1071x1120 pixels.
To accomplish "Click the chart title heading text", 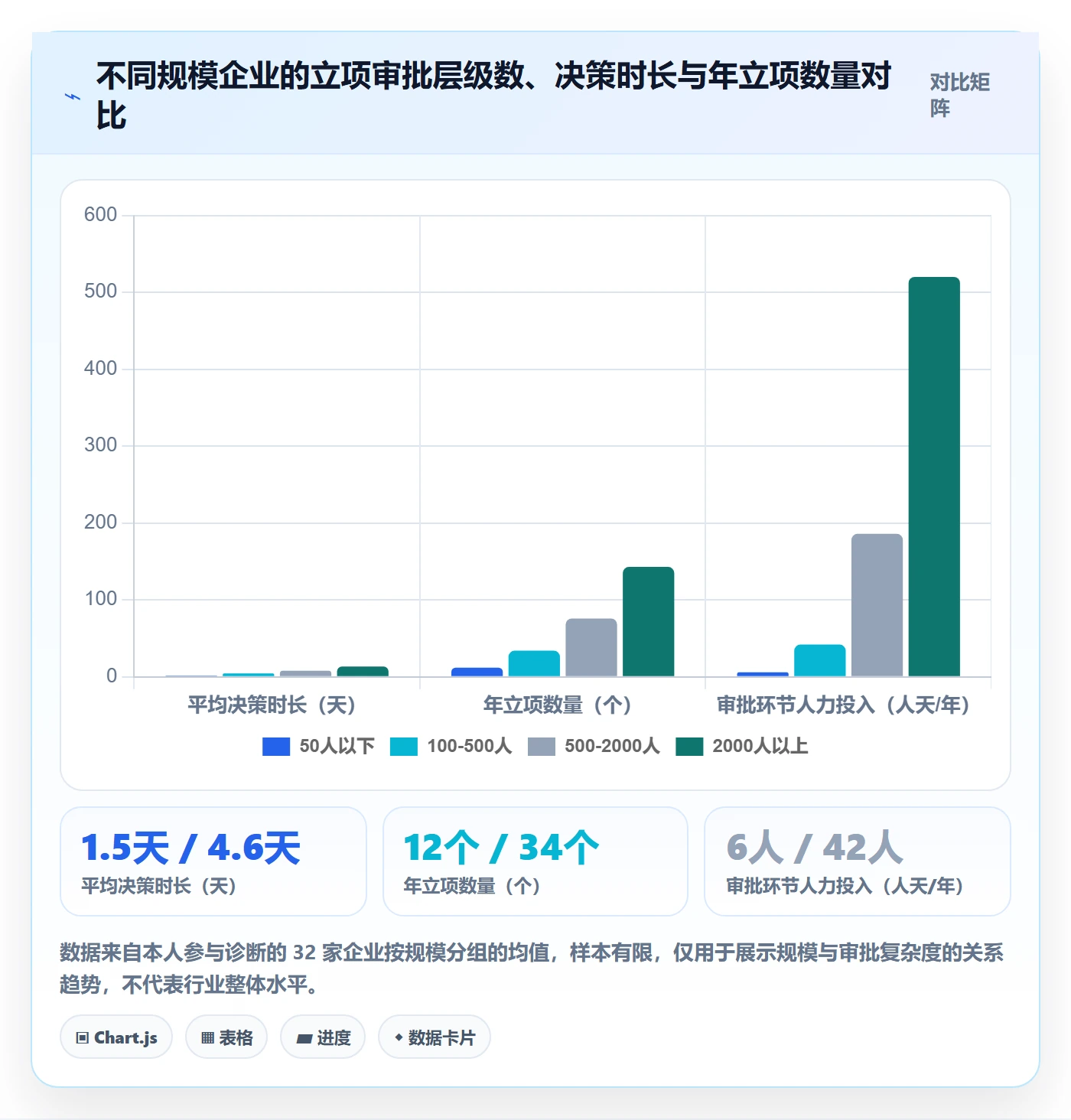I will tap(493, 96).
